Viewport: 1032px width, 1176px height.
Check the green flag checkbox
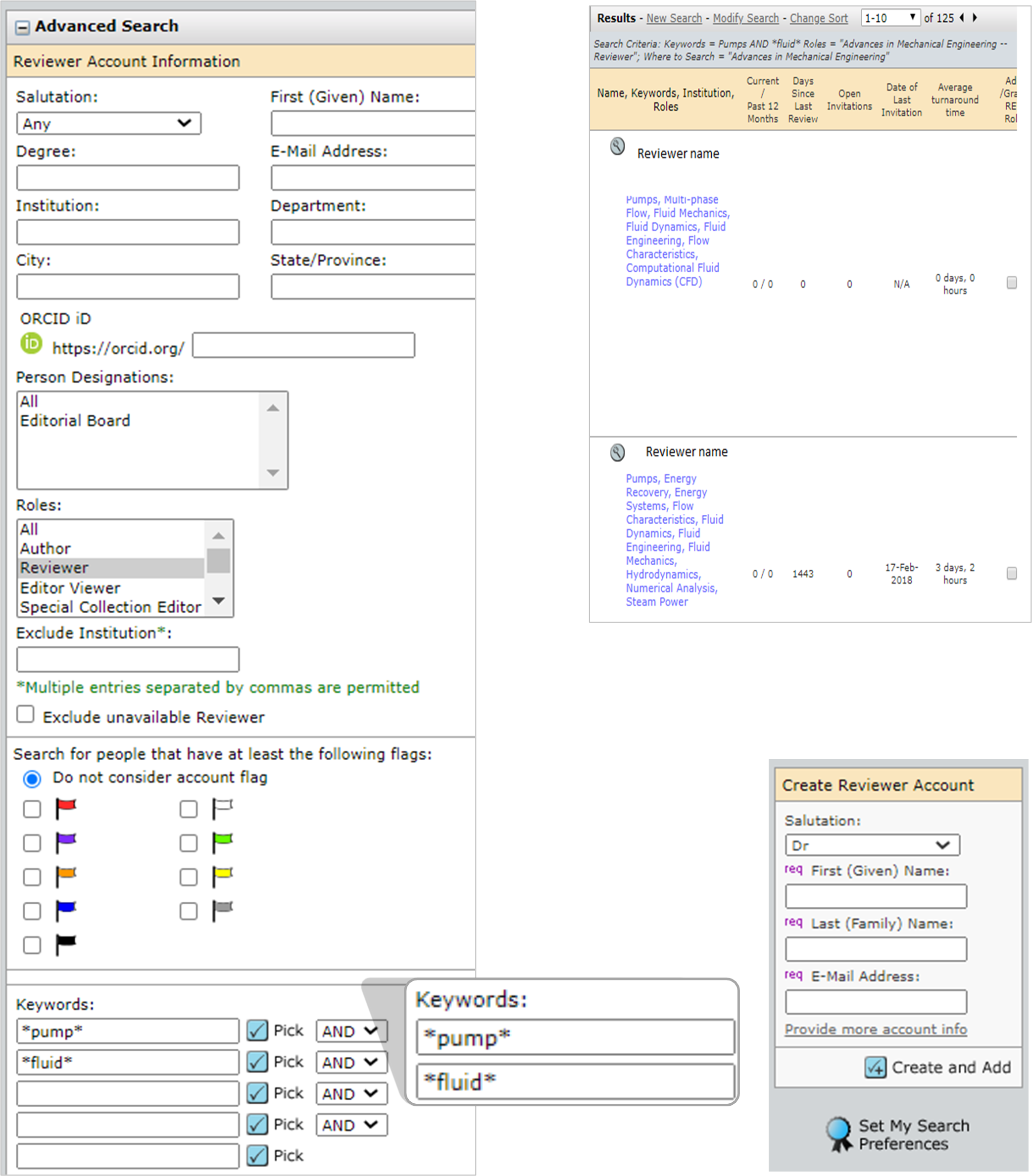189,843
